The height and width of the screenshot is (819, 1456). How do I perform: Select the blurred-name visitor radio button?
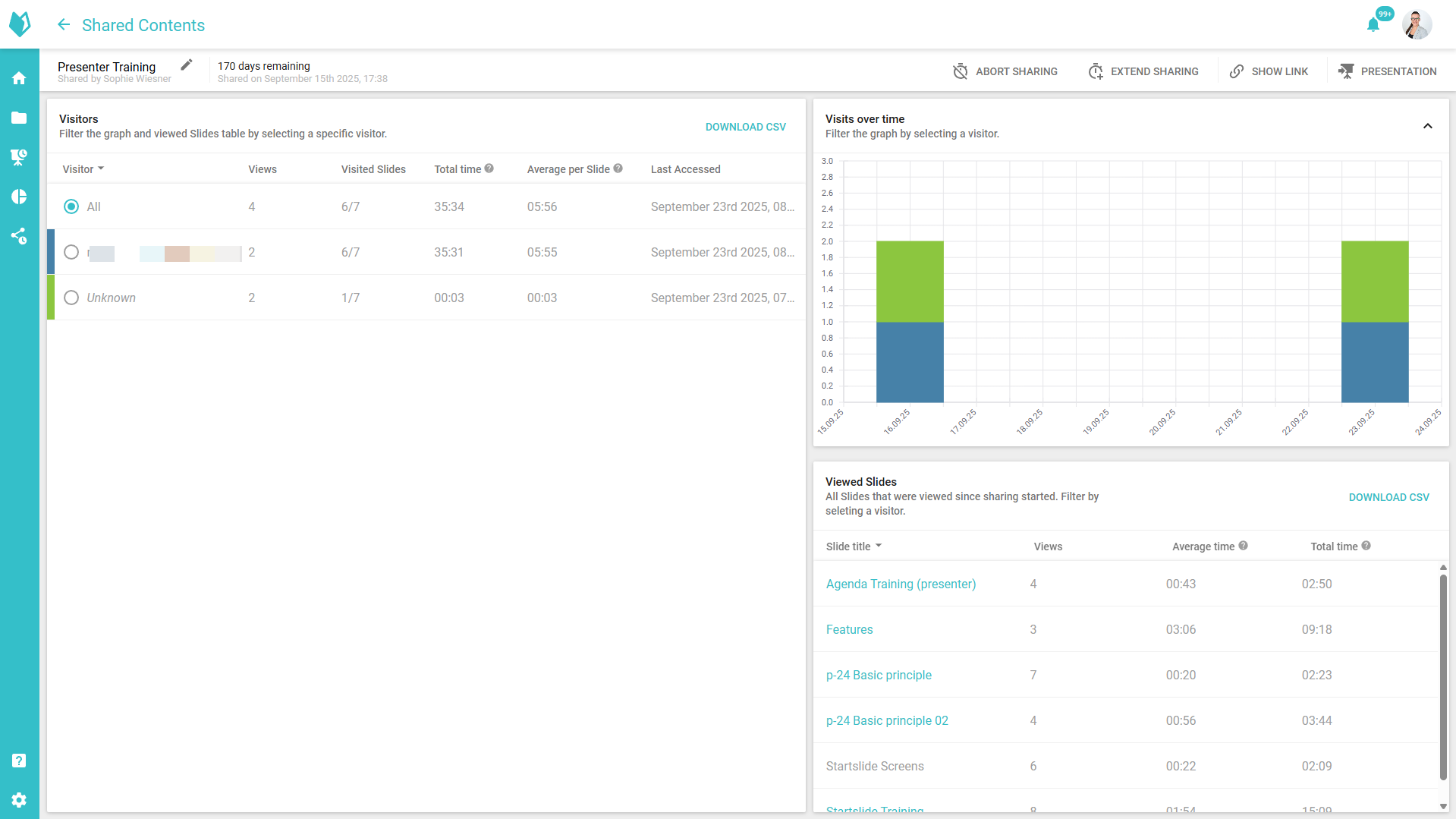pos(71,252)
